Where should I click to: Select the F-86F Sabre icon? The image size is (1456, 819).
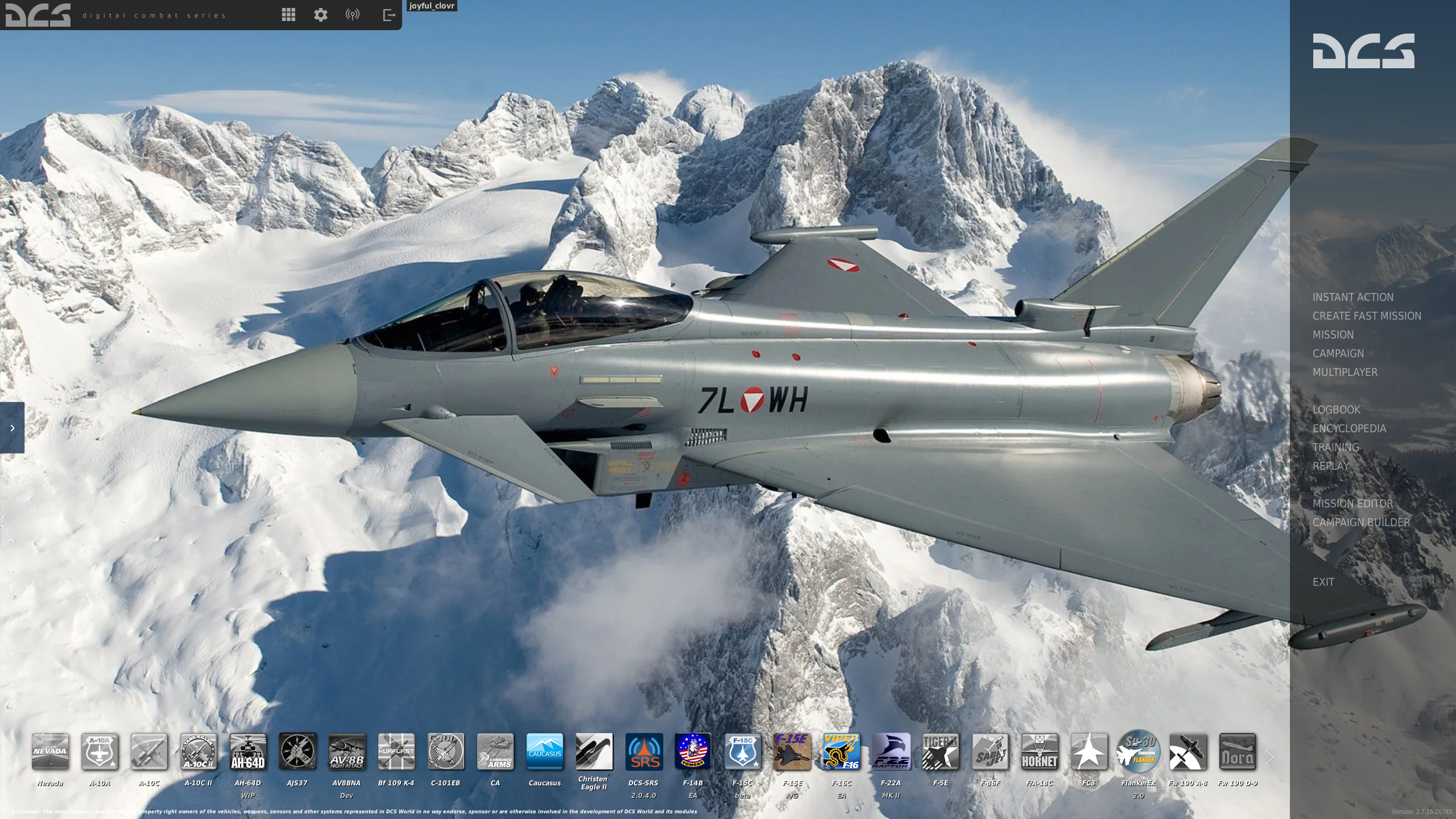990,751
